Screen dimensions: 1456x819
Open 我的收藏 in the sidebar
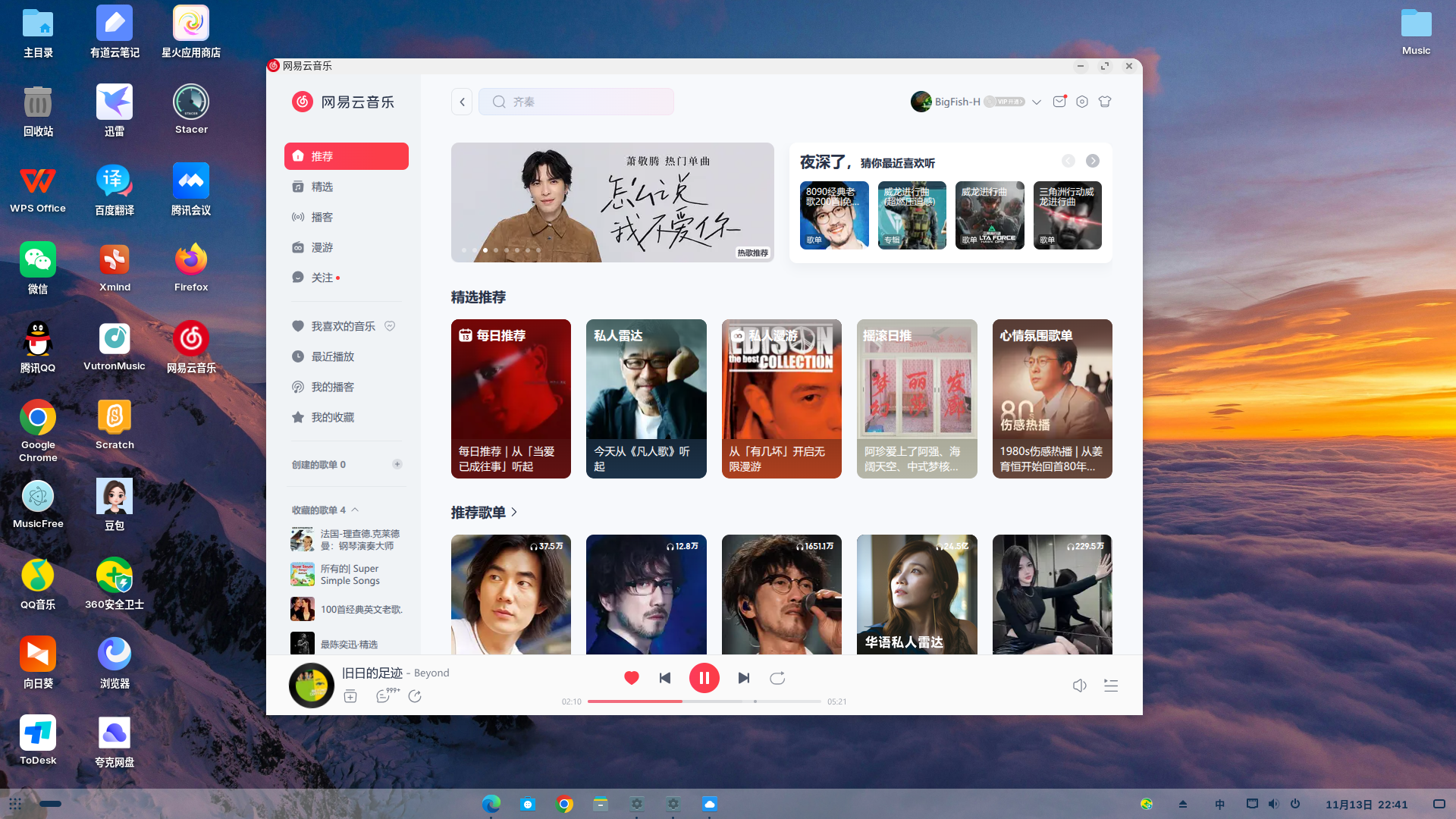click(347, 417)
